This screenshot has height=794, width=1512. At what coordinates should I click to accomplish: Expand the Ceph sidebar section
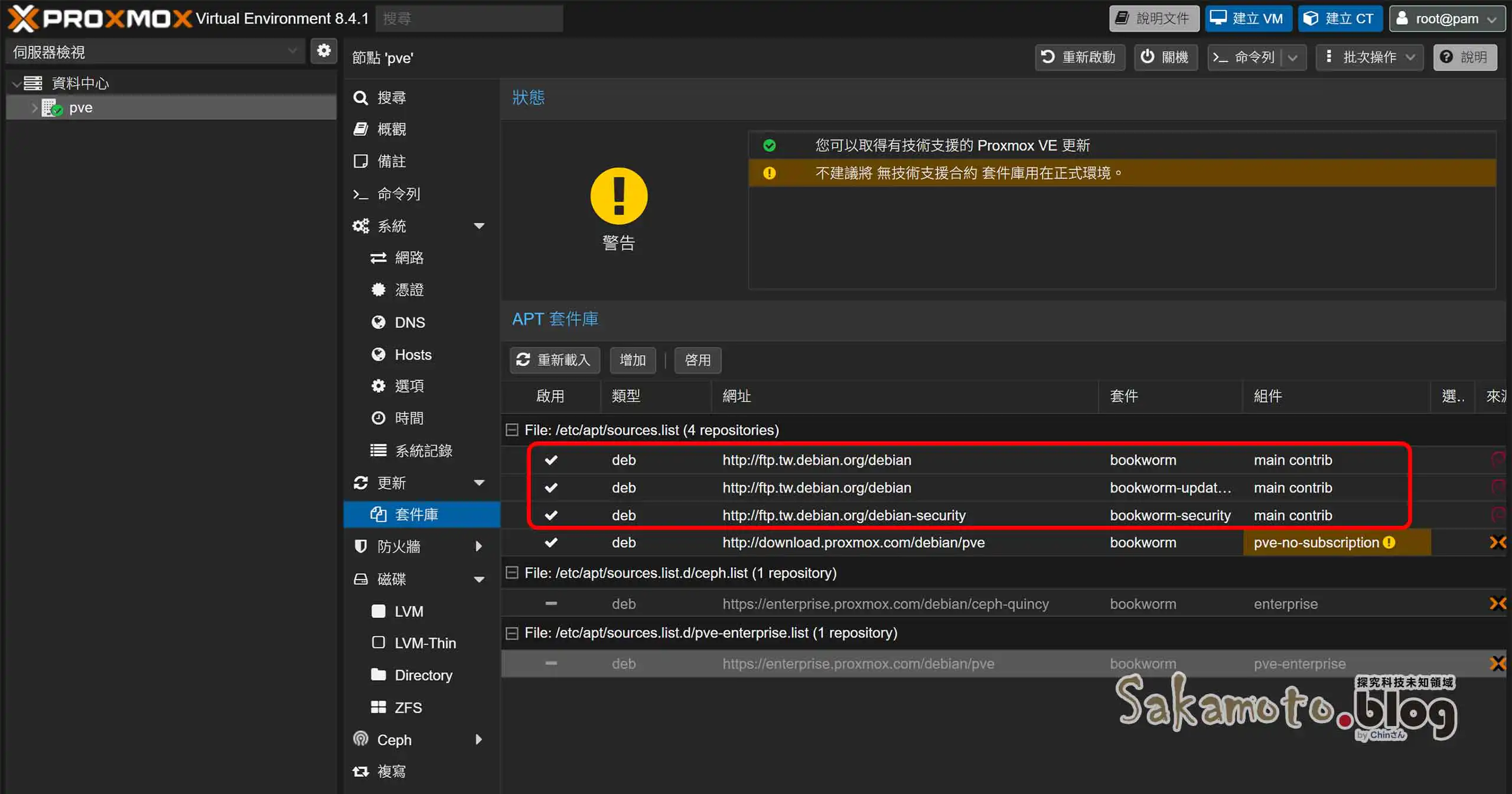click(478, 739)
